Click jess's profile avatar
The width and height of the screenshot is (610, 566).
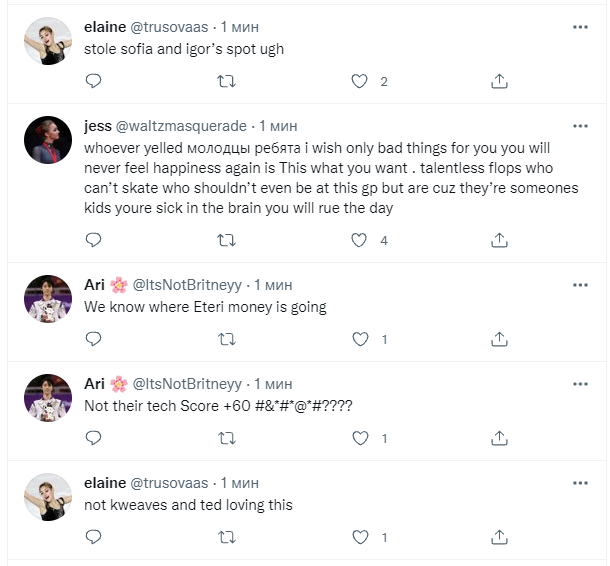(x=48, y=140)
